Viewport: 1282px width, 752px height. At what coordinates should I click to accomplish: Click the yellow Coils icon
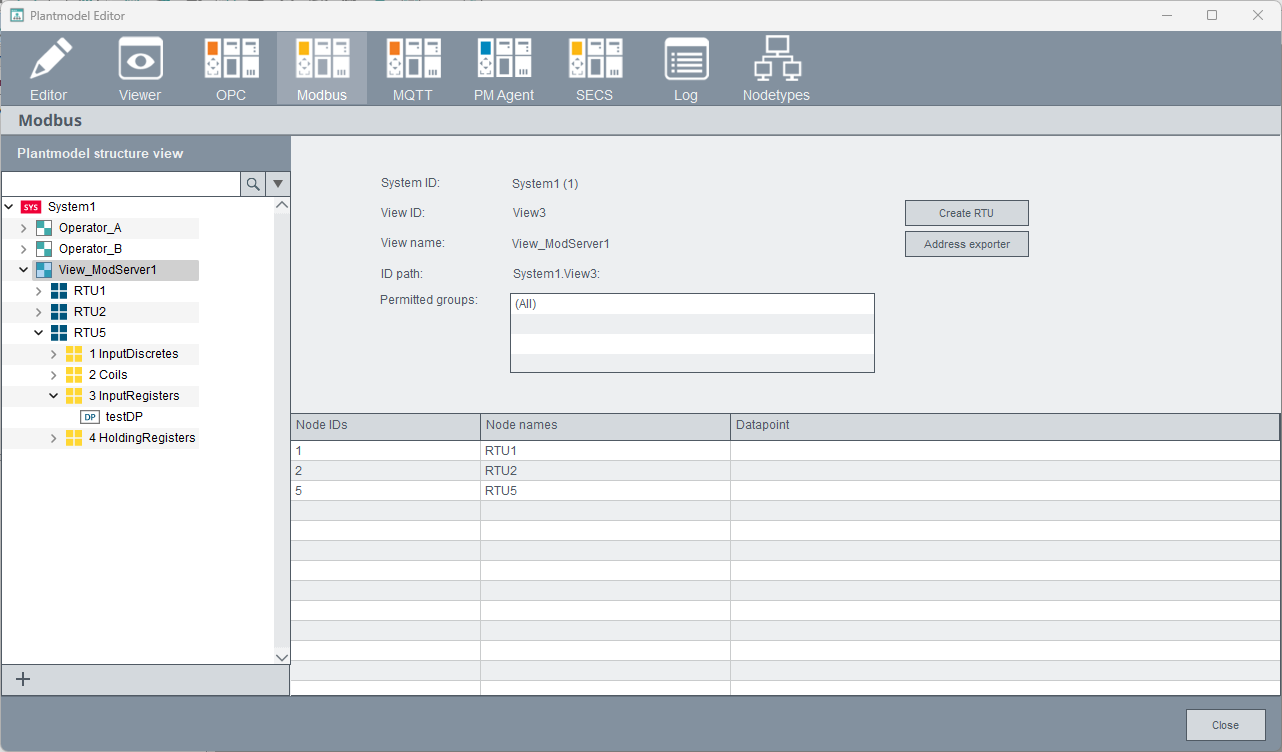coord(74,375)
